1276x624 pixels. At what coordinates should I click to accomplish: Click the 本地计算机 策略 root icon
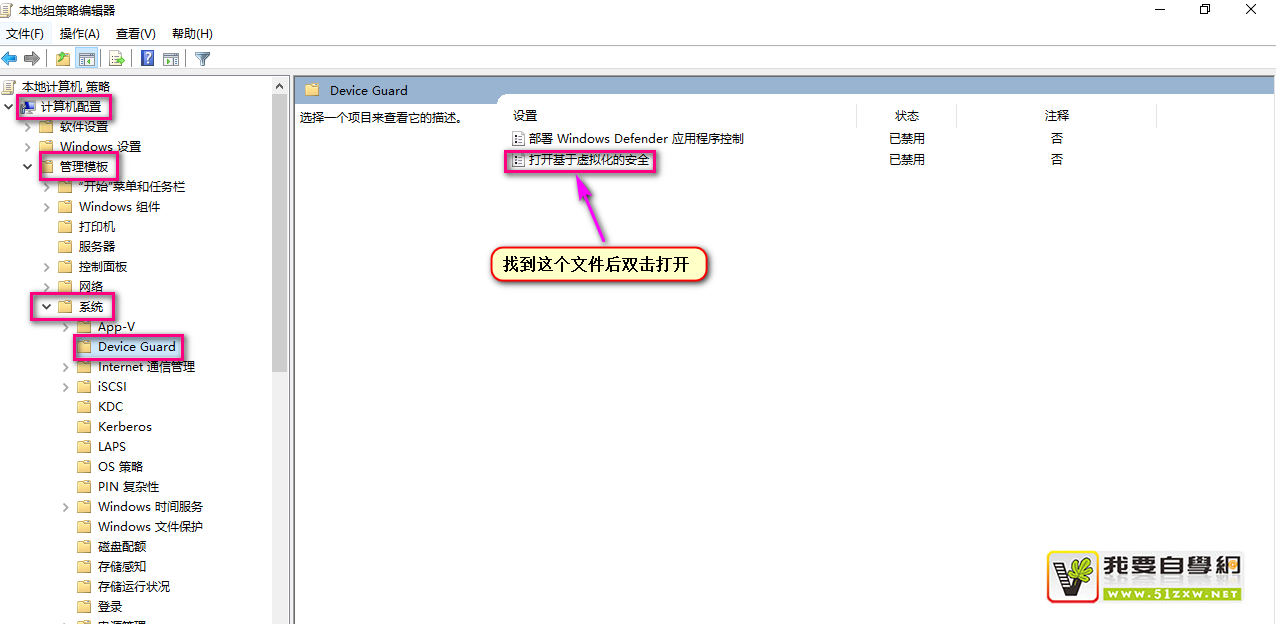click(x=9, y=87)
